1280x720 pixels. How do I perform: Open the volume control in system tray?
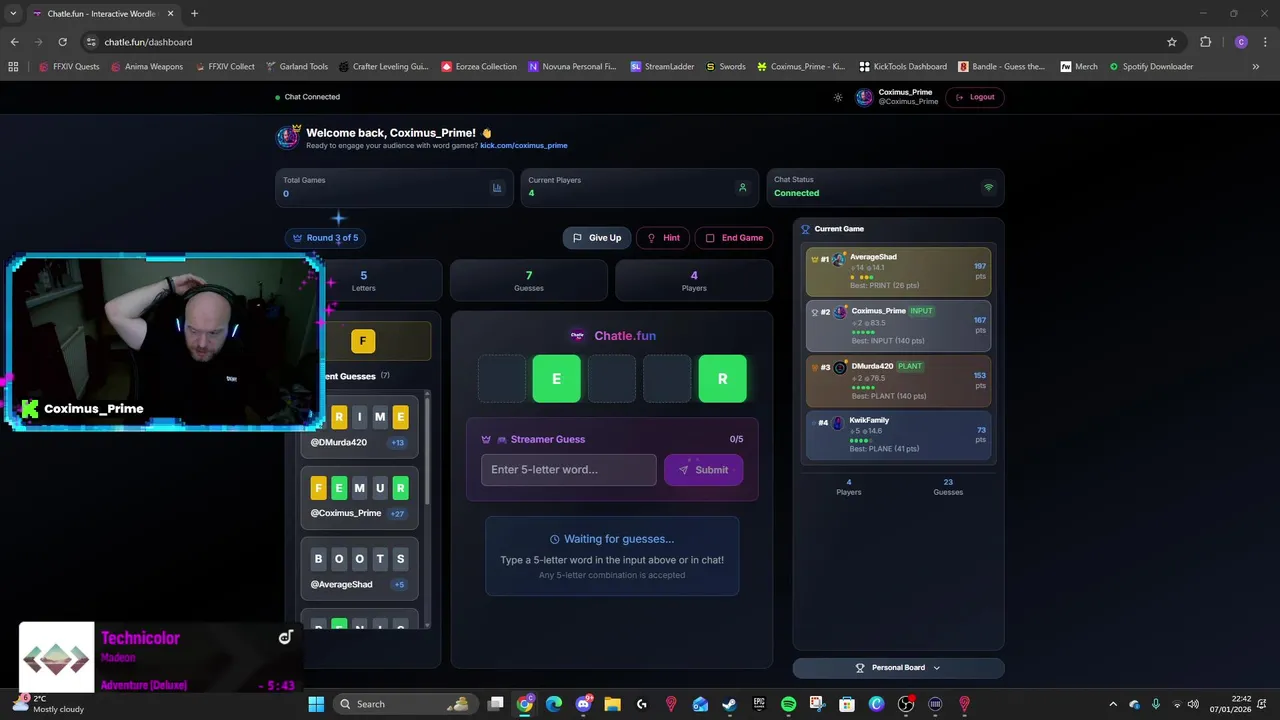point(1193,704)
